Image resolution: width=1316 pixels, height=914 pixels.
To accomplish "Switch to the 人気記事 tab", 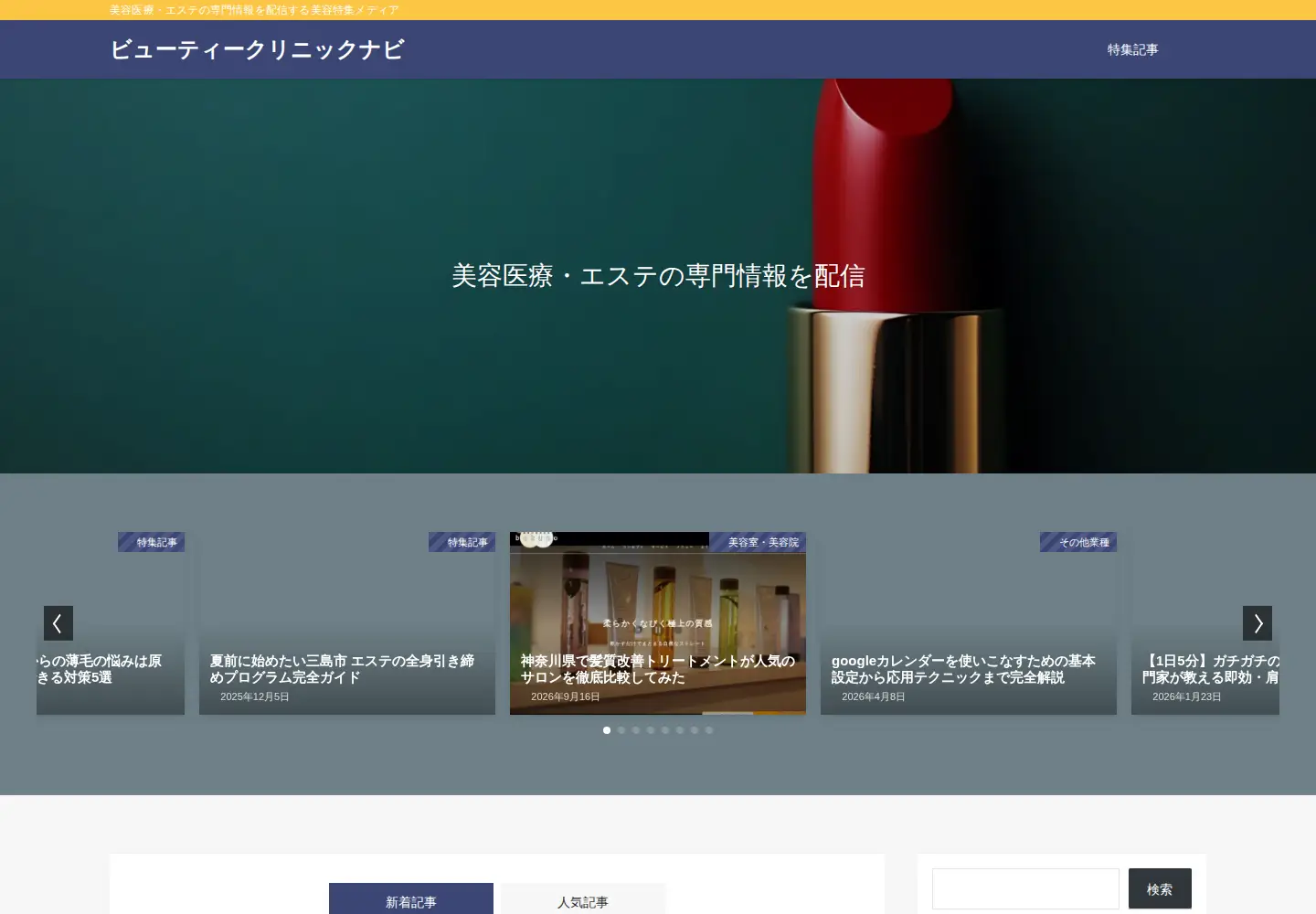I will (x=583, y=901).
